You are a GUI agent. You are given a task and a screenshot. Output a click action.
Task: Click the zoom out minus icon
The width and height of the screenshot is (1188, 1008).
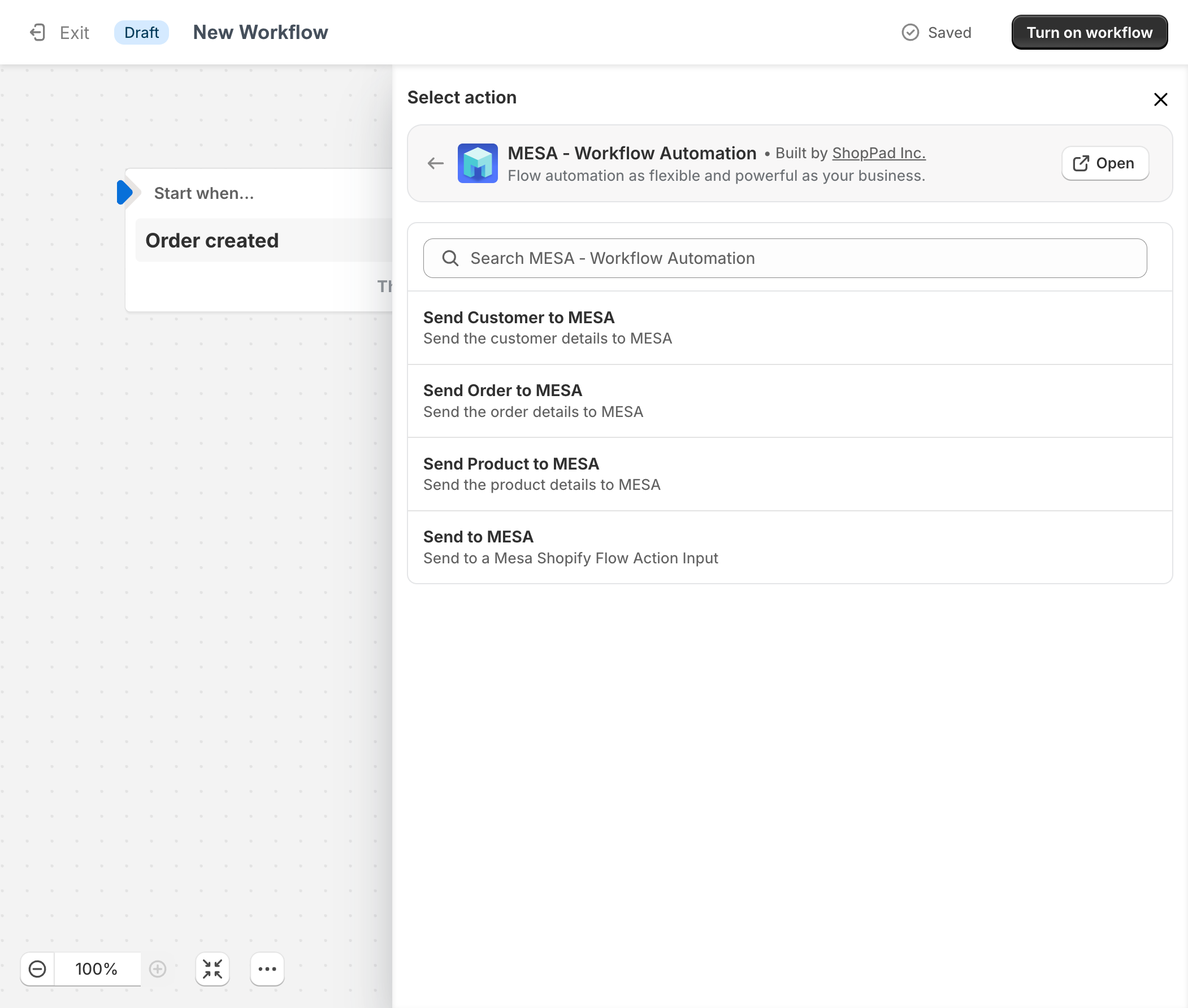38,969
